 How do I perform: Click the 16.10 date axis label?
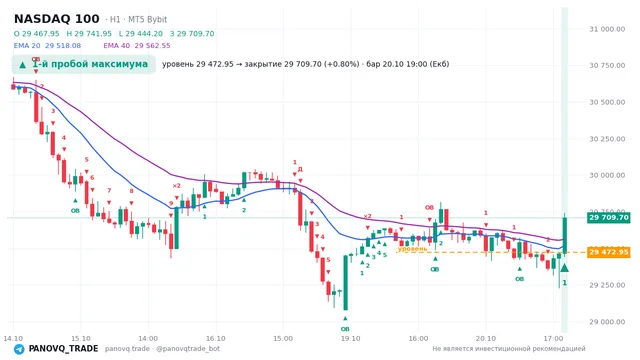point(216,338)
